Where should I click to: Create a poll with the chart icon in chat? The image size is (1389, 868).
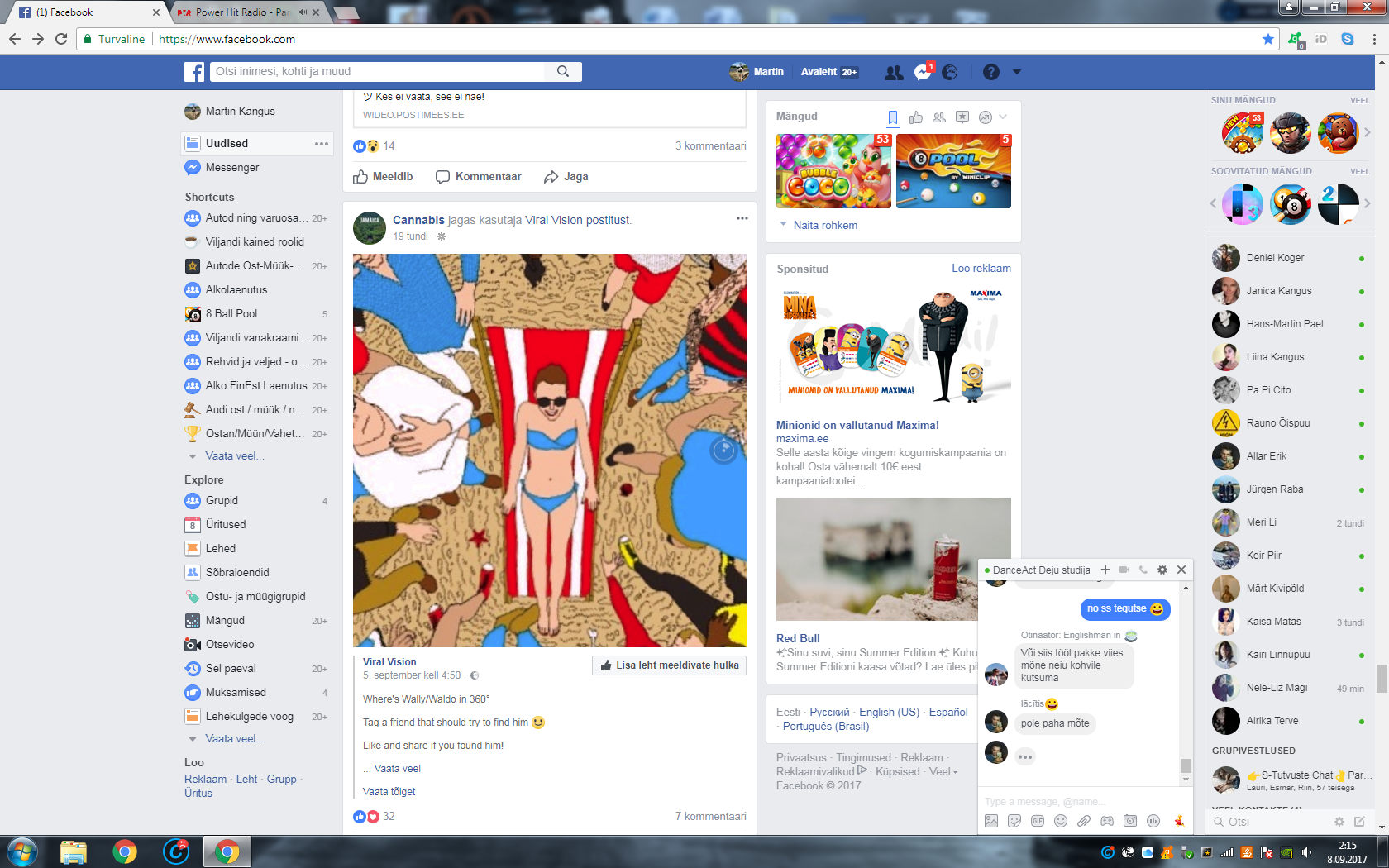(x=1153, y=821)
